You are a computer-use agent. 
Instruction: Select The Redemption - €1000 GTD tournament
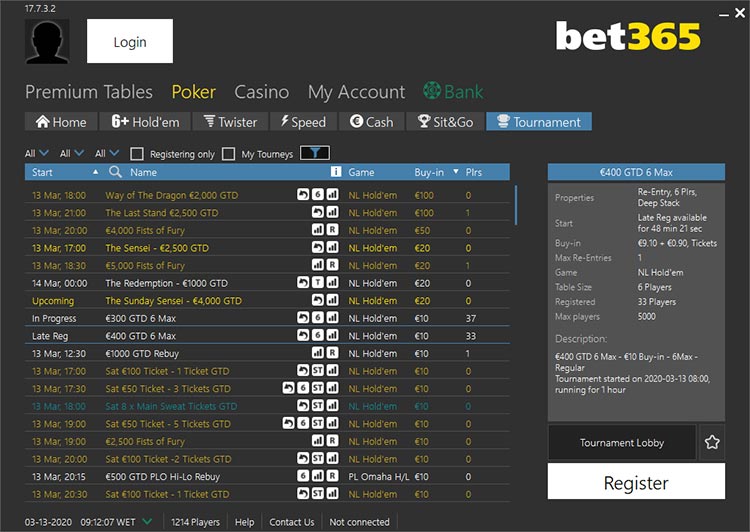[x=267, y=283]
